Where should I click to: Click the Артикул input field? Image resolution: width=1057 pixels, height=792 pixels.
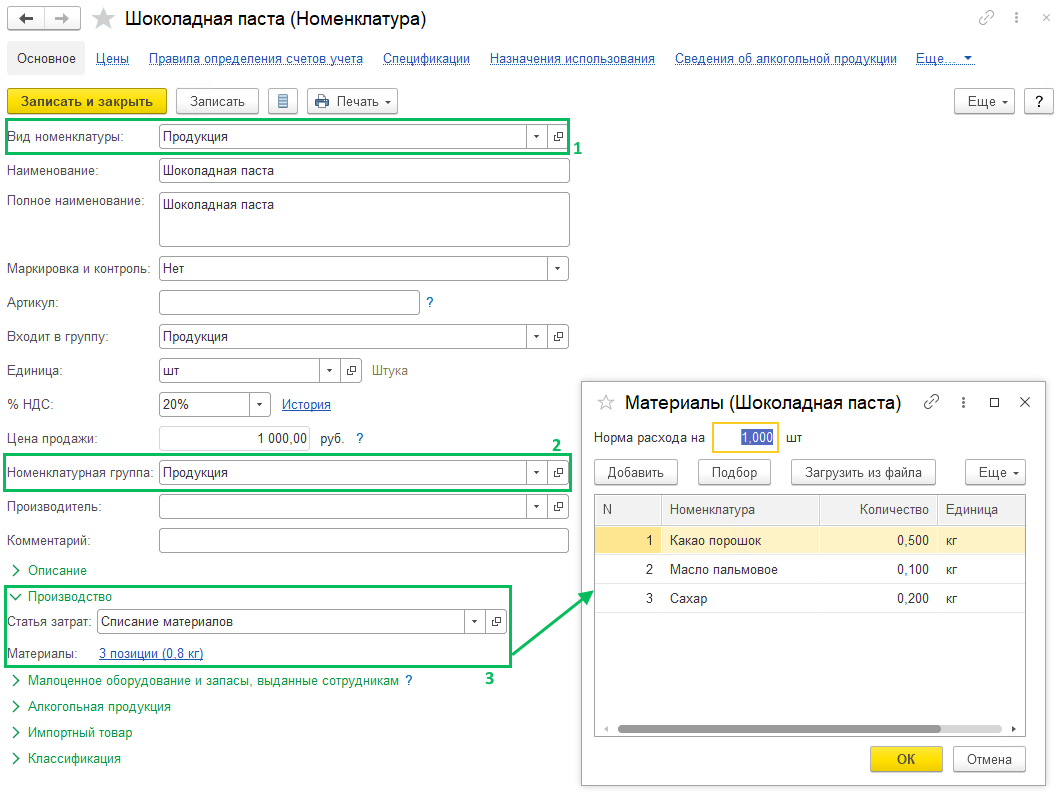tap(289, 303)
